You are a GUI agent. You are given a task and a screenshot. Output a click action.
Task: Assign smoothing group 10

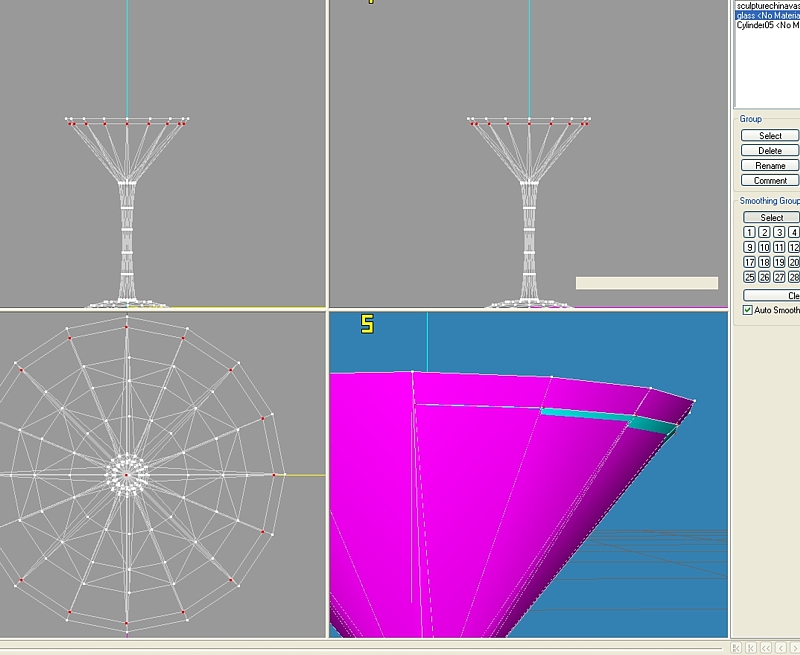(765, 247)
